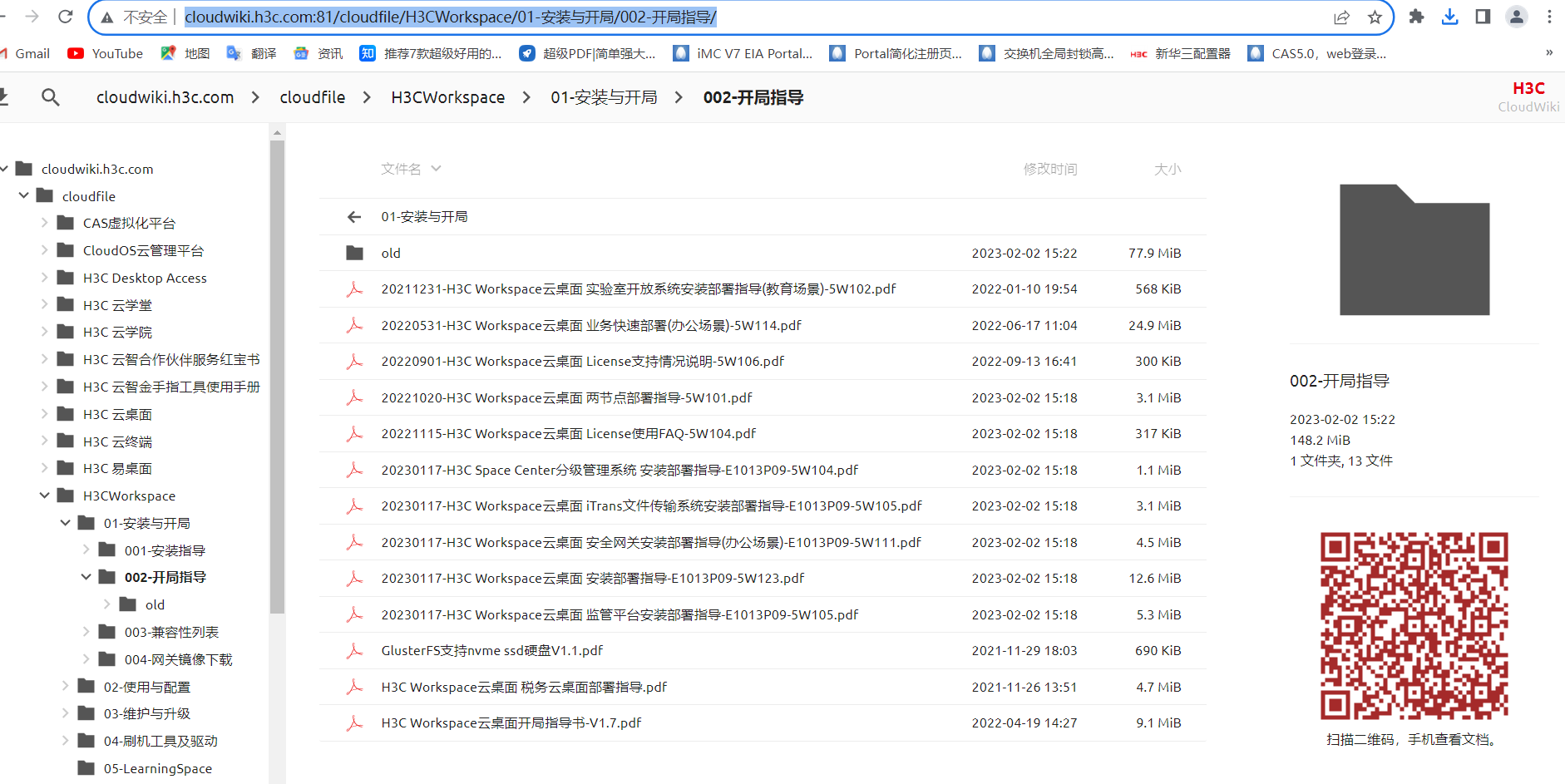Select H3C 云学院 folder in tree

click(x=117, y=332)
